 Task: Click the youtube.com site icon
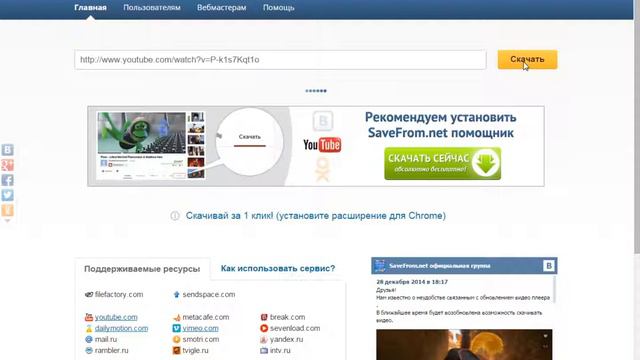click(89, 317)
